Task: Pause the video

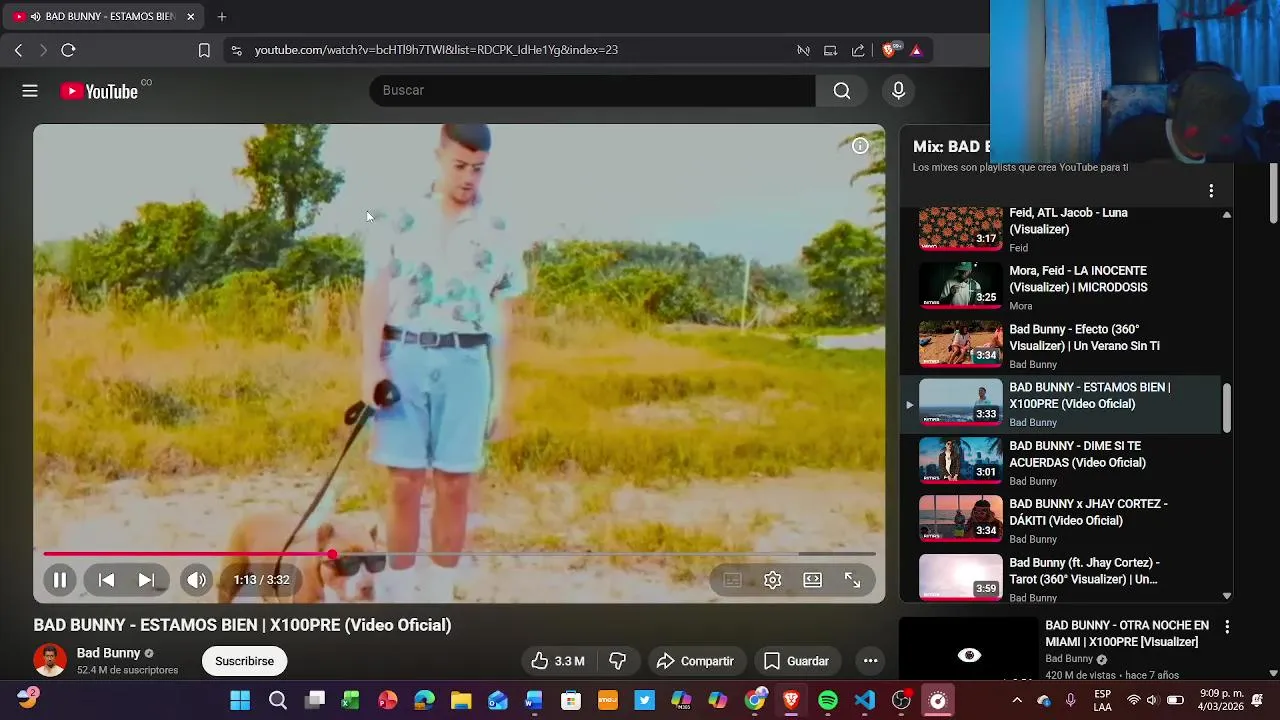Action: click(x=60, y=580)
